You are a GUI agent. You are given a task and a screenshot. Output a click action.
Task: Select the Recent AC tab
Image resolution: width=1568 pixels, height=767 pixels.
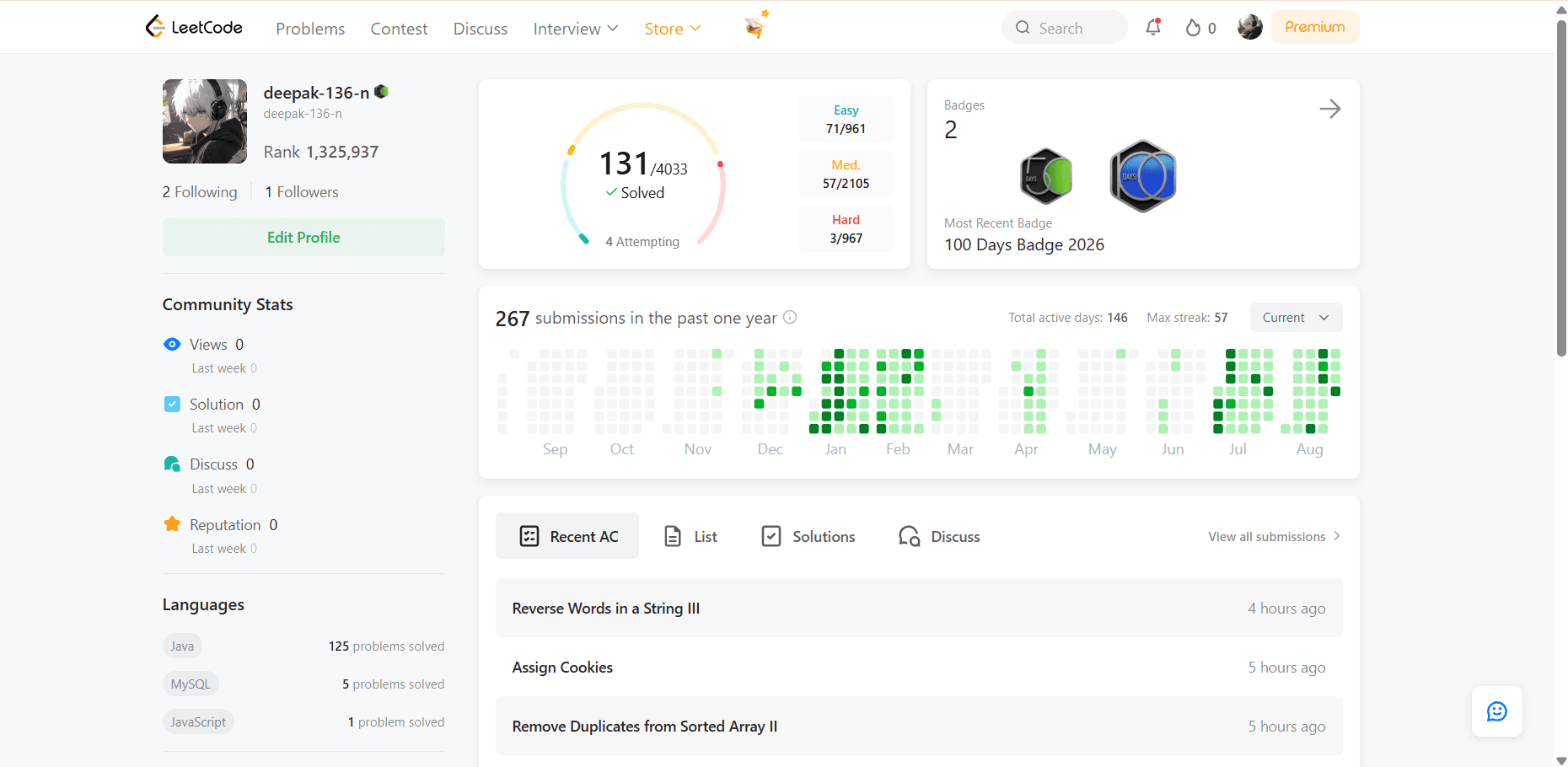click(x=567, y=536)
